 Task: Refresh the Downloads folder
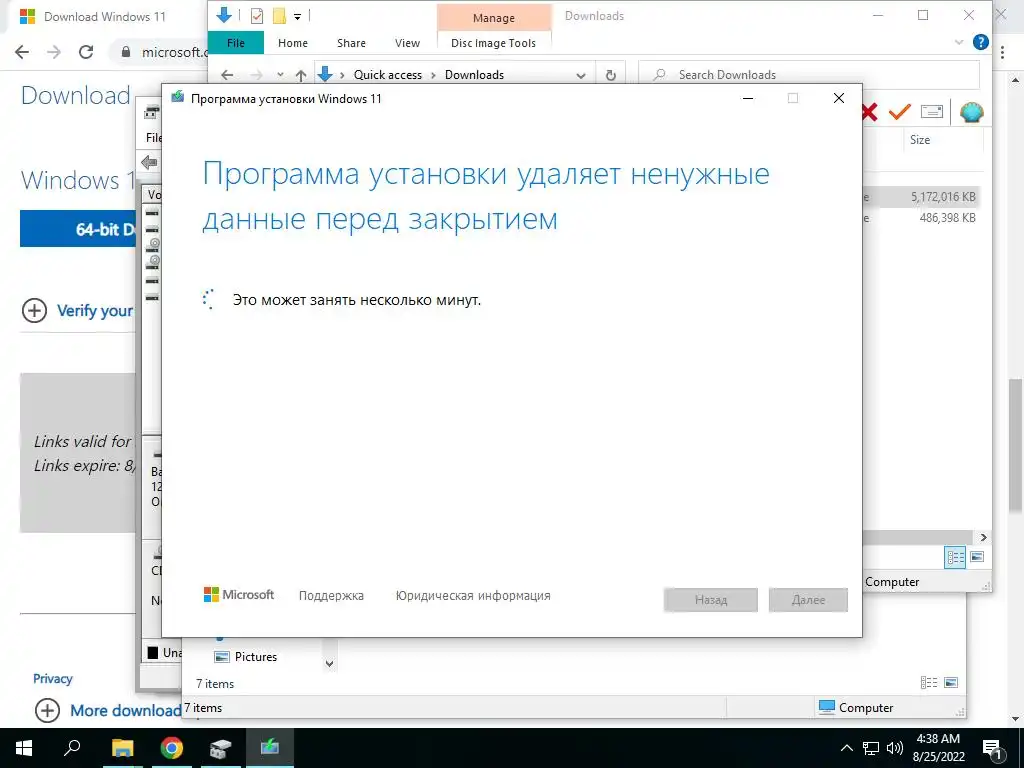tap(611, 75)
